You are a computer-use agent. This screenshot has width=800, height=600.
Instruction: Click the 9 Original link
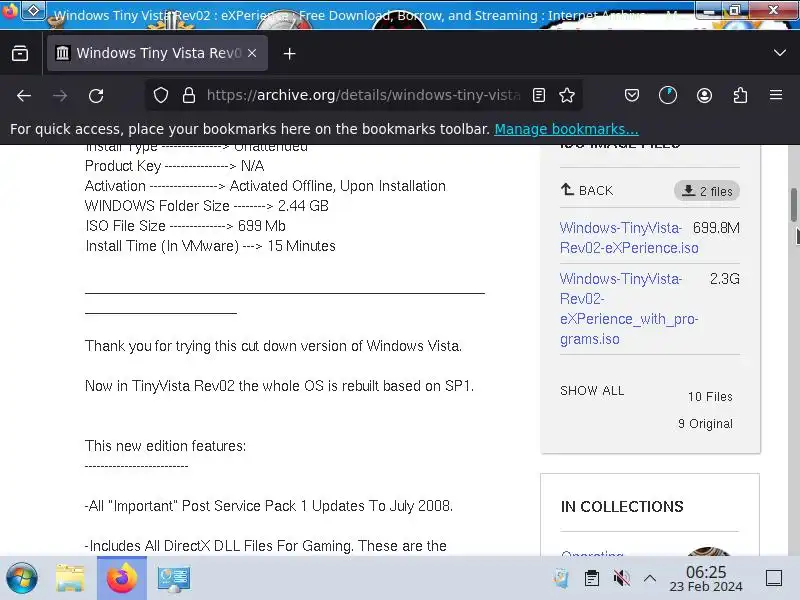pos(705,423)
